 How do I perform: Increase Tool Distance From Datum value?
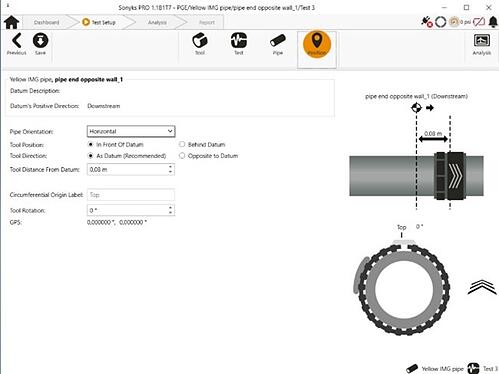point(170,166)
